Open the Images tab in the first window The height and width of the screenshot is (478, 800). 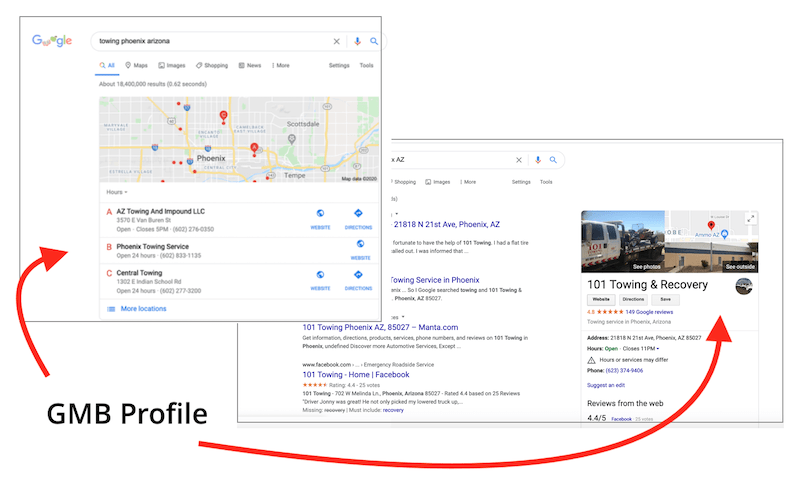171,65
